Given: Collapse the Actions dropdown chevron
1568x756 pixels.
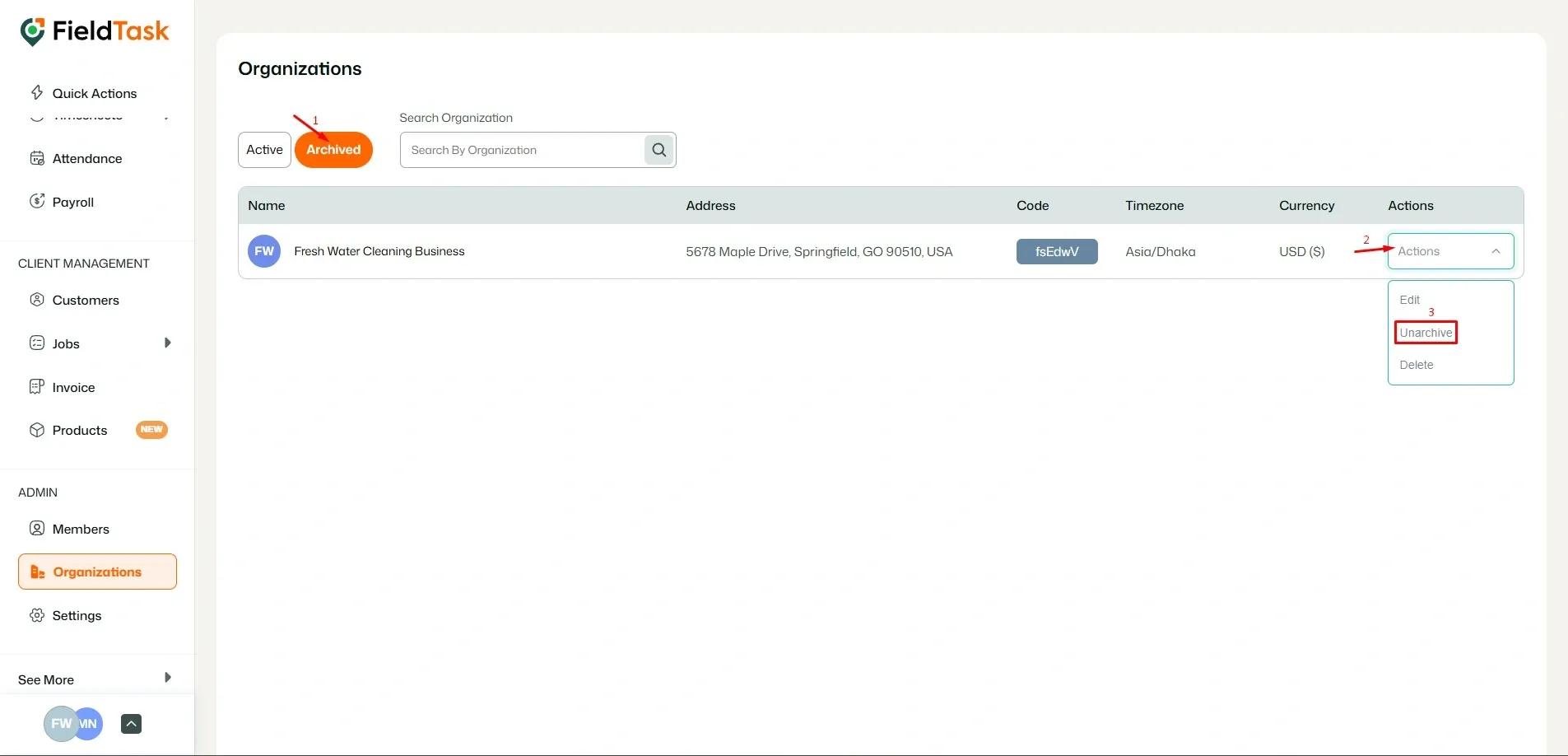Looking at the screenshot, I should click(1496, 251).
